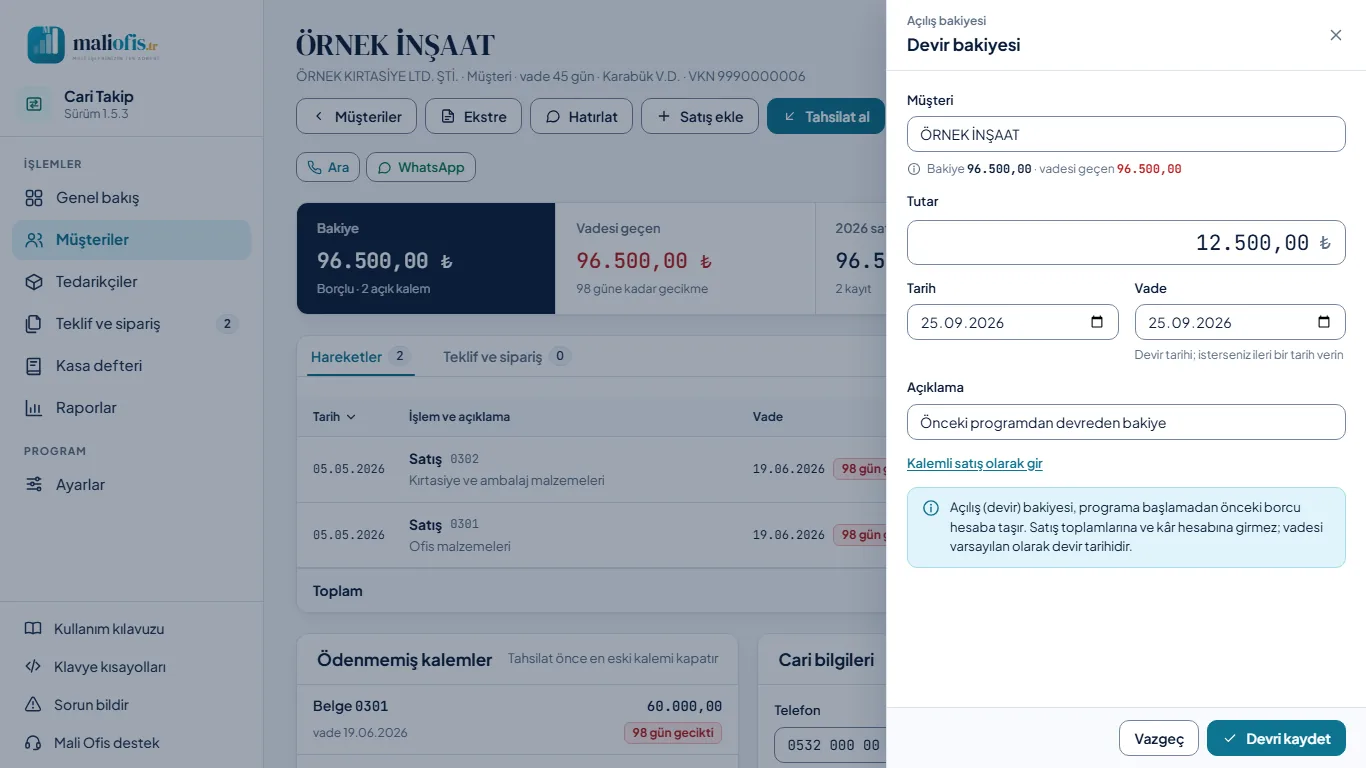Open Kasa defteri page

tap(132, 366)
